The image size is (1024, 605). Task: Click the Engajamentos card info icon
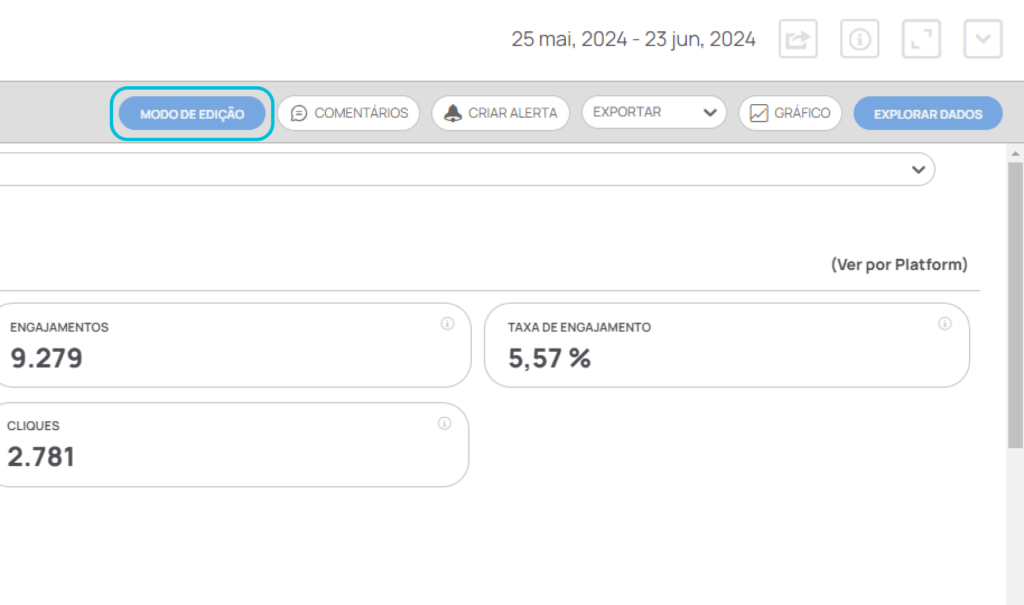point(447,323)
